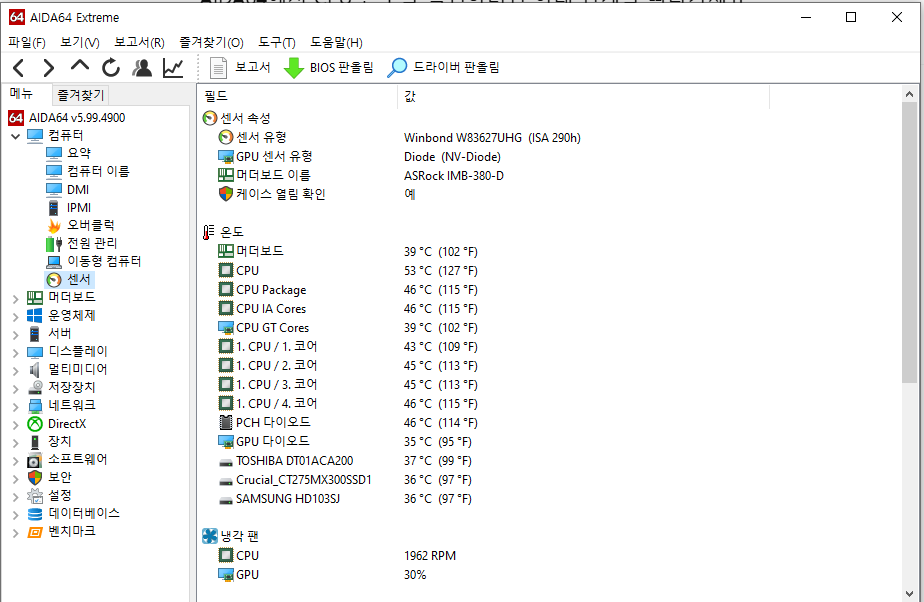Click the 마더보드 motherboard icon in tree
The image size is (924, 602).
[x=35, y=298]
